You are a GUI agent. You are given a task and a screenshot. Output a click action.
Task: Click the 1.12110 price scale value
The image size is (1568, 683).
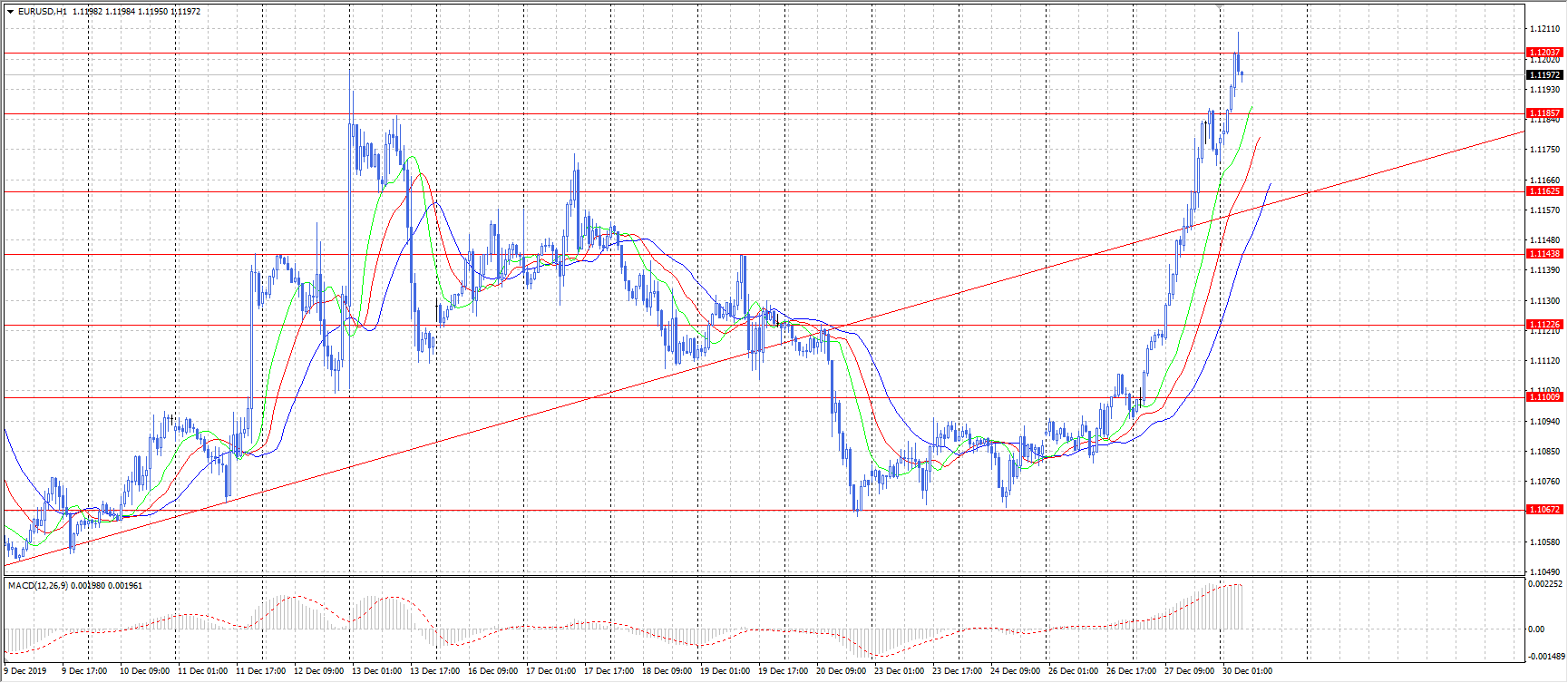[x=1545, y=29]
